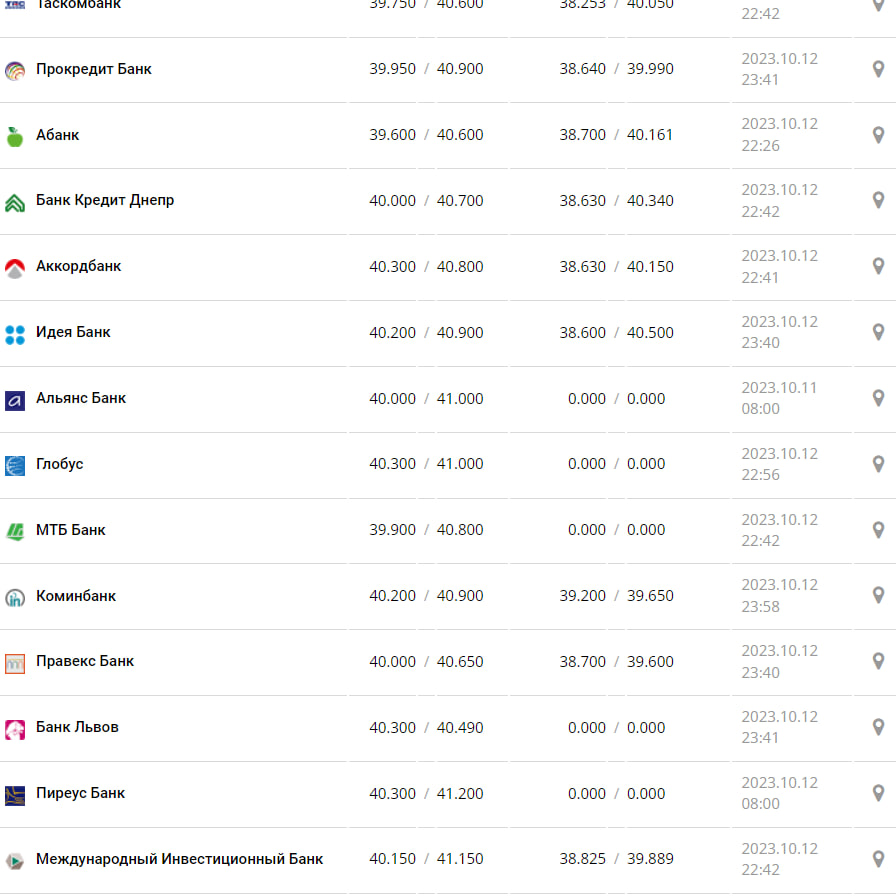Click location pin for Прокредит Банк

click(x=878, y=69)
